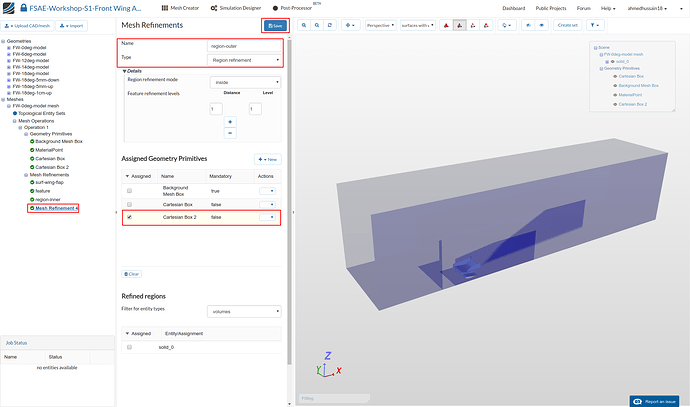
Task: Check the Background Mesh Box checkbox
Action: click(x=129, y=189)
